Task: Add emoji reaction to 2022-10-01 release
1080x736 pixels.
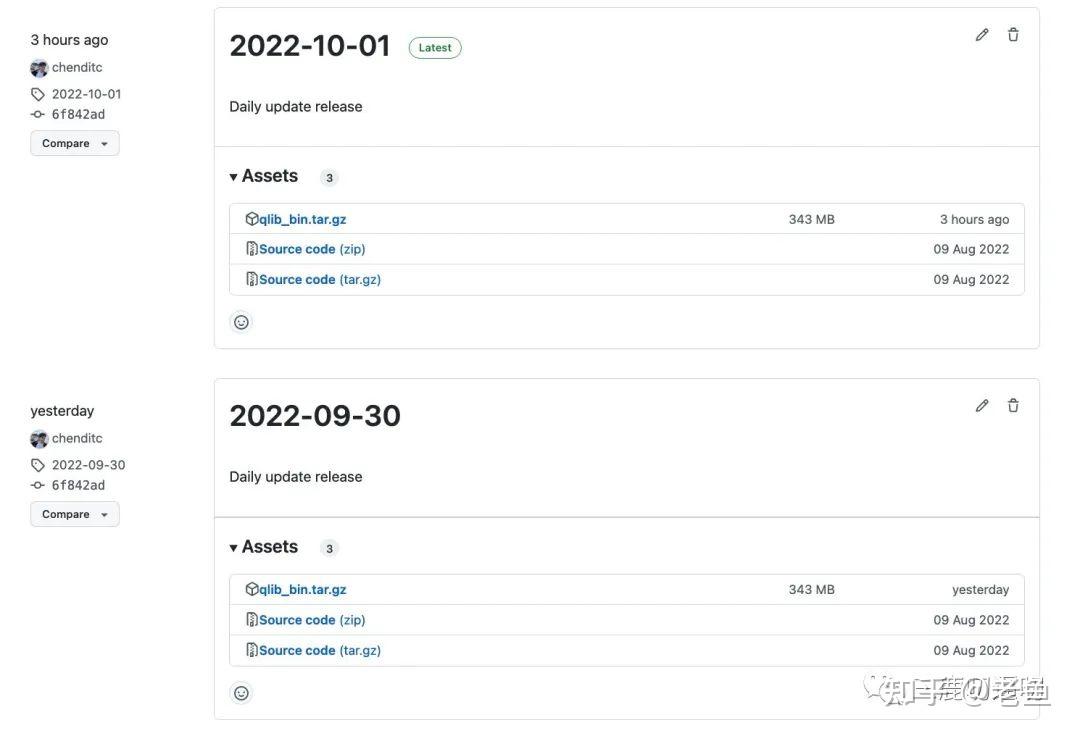Action: 241,322
